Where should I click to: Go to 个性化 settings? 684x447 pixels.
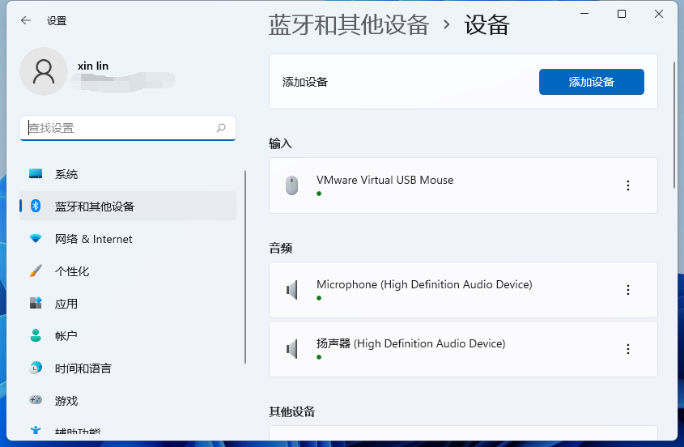pos(72,271)
